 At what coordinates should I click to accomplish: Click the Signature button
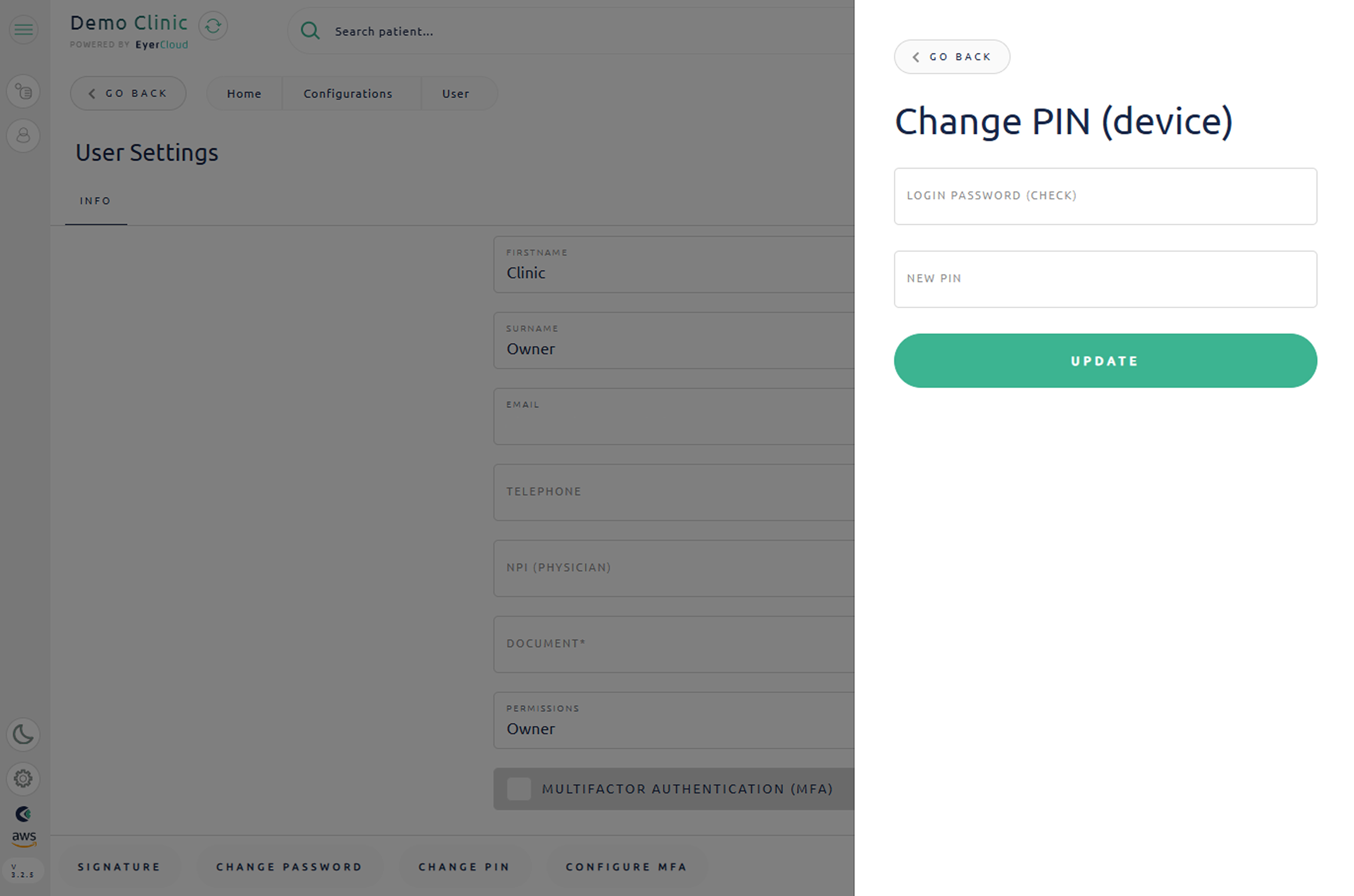click(x=119, y=867)
